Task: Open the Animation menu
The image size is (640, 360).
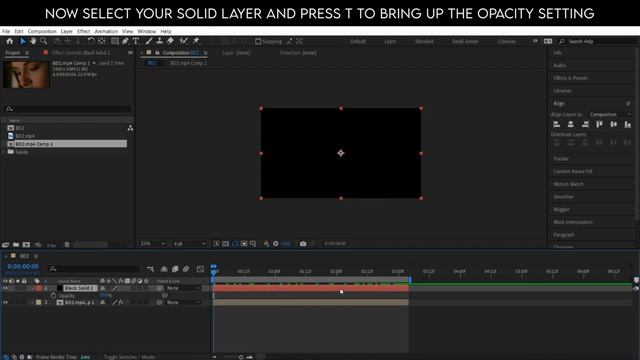Action: (106, 31)
